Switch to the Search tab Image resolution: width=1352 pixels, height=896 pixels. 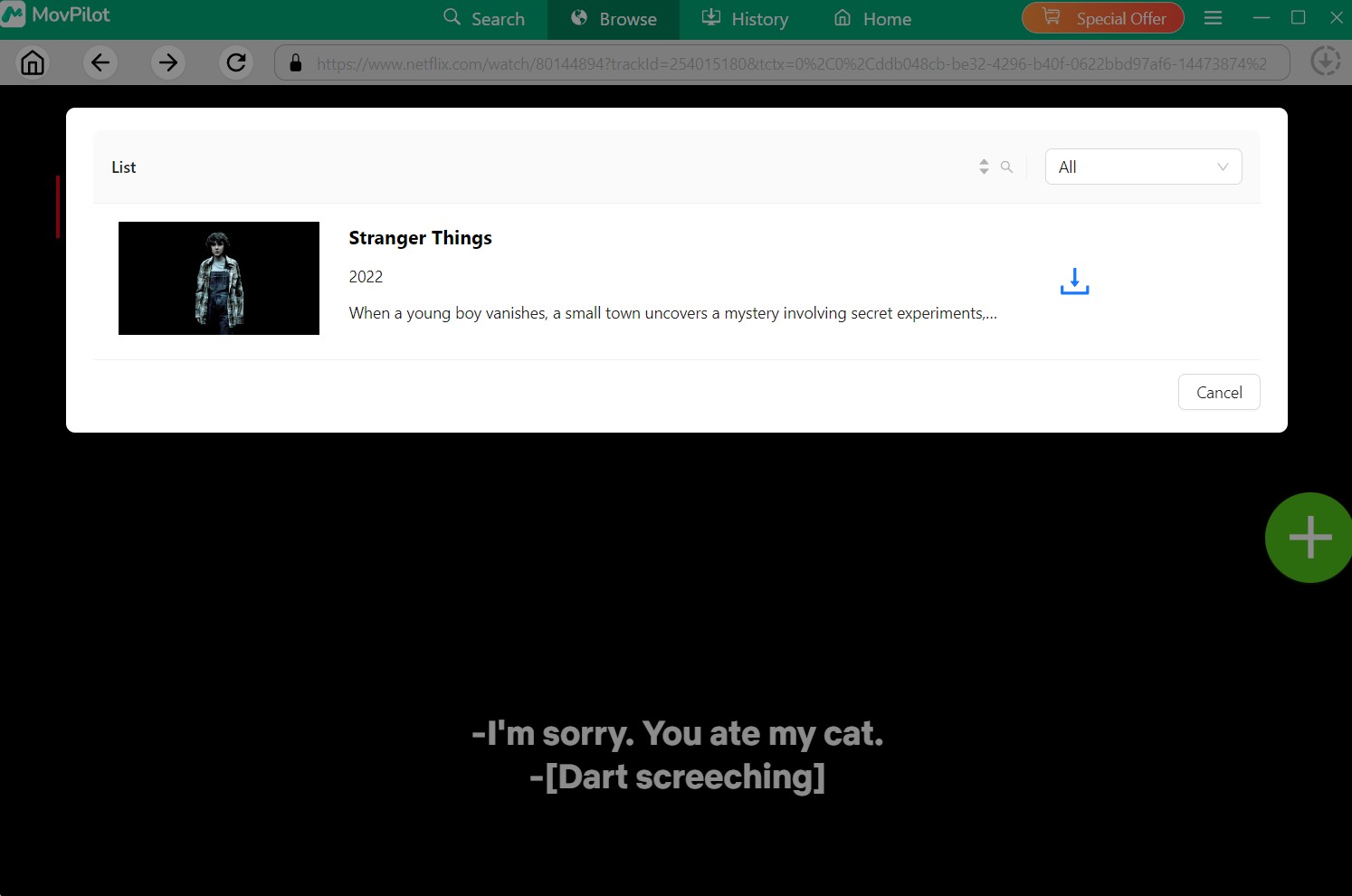tap(485, 18)
